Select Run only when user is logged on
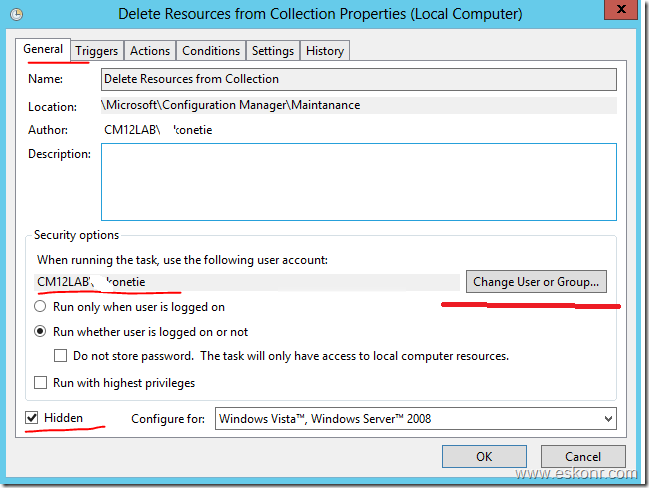Image resolution: width=649 pixels, height=488 pixels. pyautogui.click(x=41, y=307)
